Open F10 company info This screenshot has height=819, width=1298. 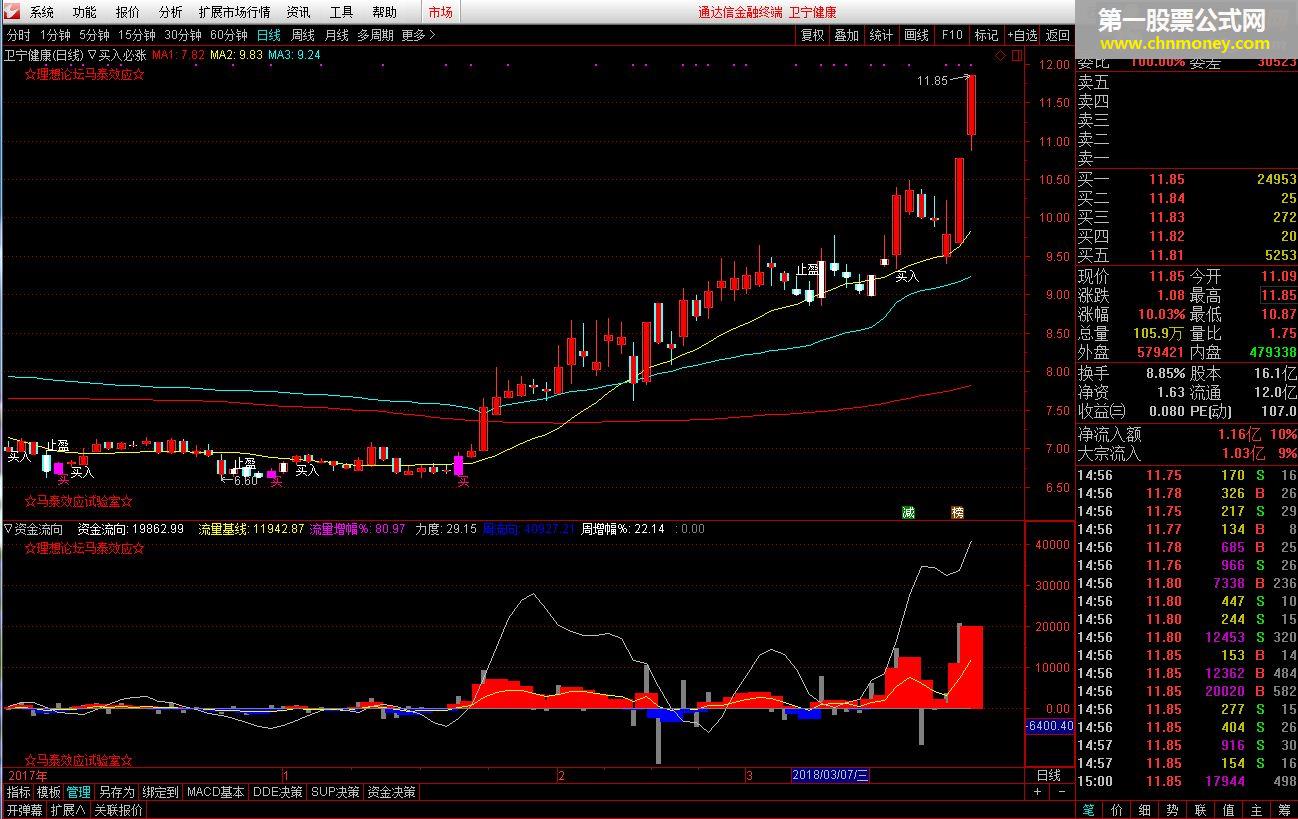[x=952, y=35]
